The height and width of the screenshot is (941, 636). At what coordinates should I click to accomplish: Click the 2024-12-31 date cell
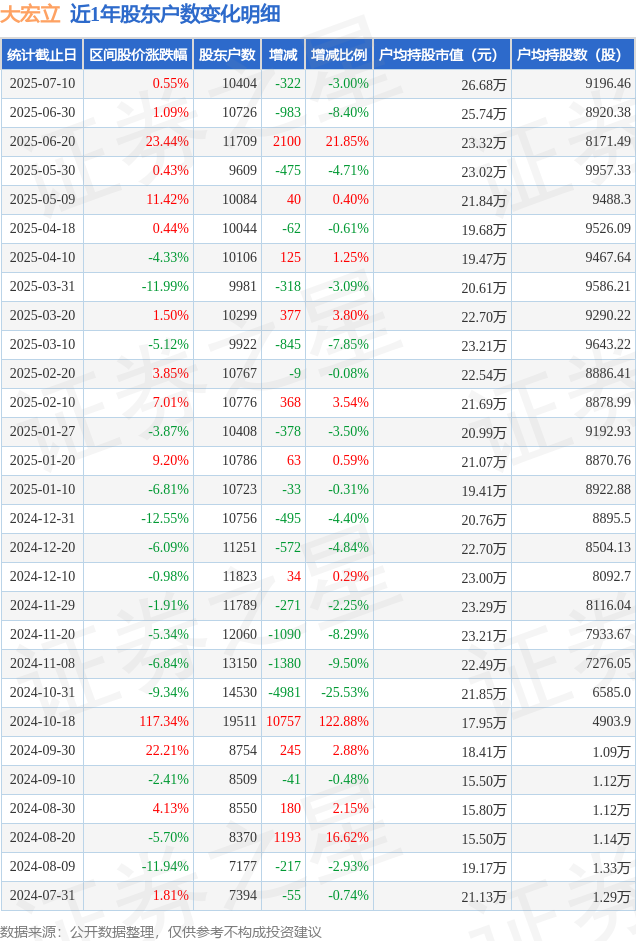43,519
